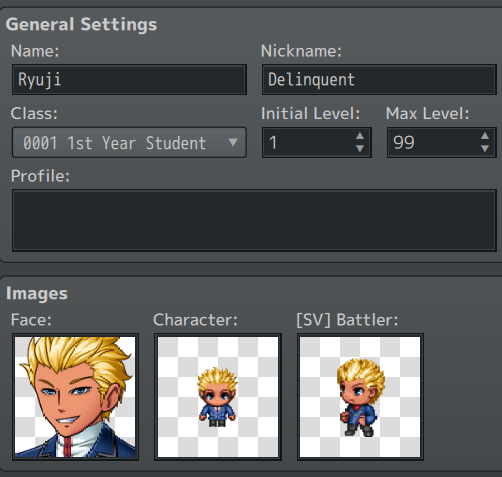Click the General Settings heading
Viewport: 502px width, 477px height.
(81, 25)
